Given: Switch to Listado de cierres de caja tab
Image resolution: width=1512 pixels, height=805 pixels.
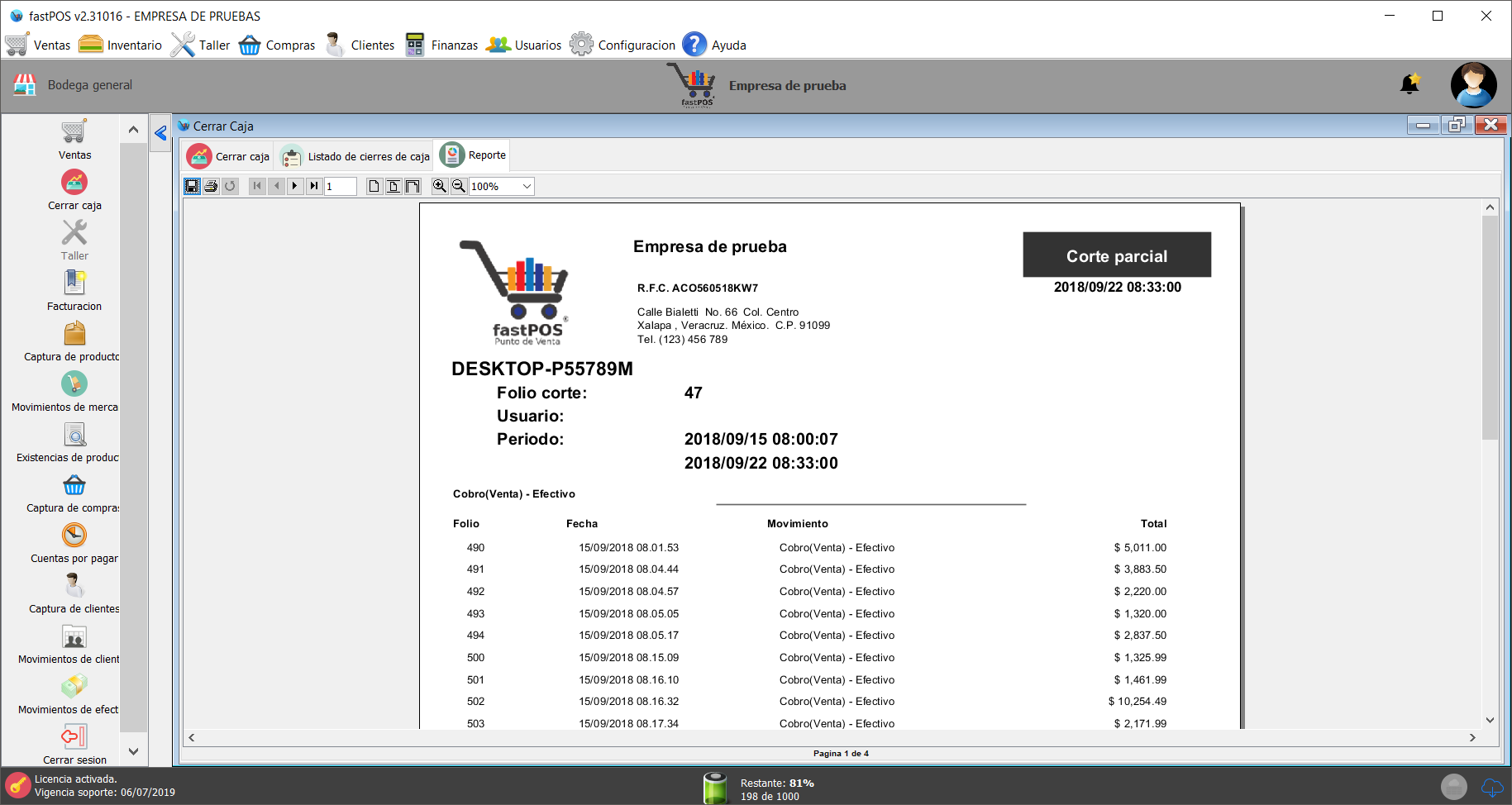Looking at the screenshot, I should tap(356, 156).
